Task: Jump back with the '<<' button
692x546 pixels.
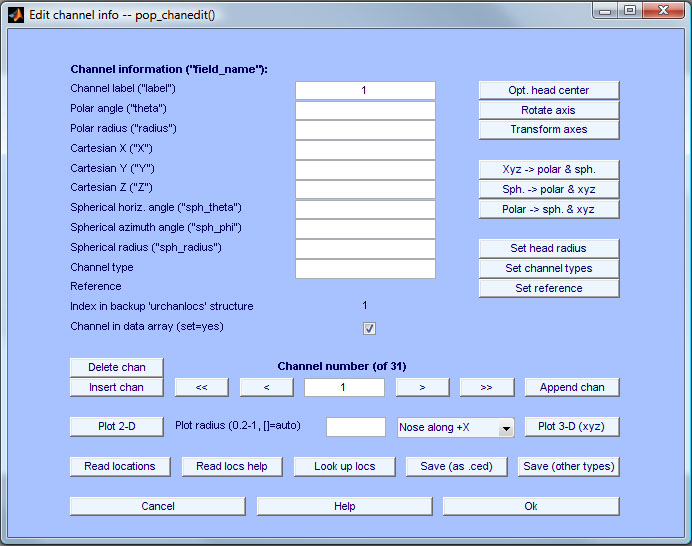Action: (x=201, y=387)
